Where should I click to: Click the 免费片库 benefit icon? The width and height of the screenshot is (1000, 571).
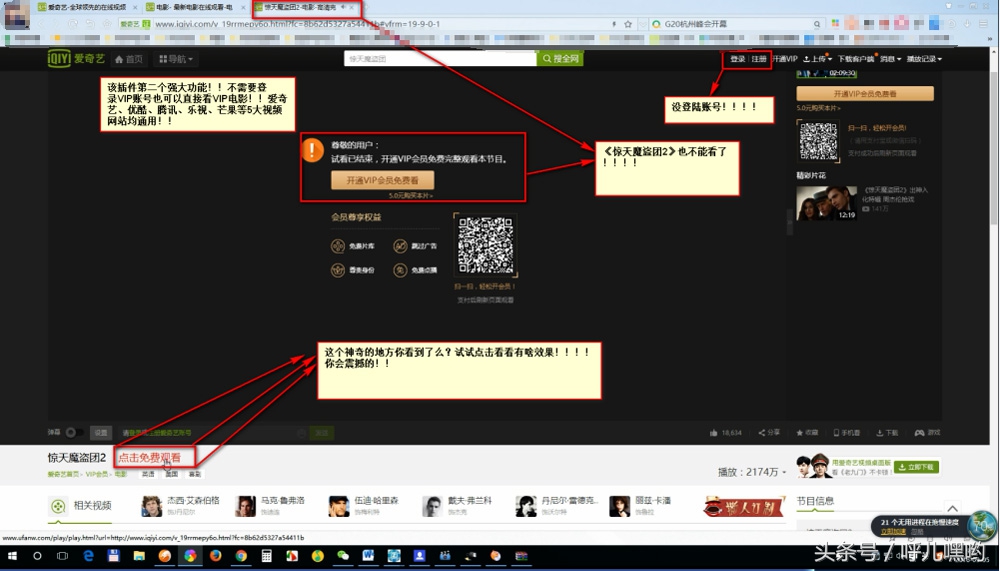(x=338, y=246)
